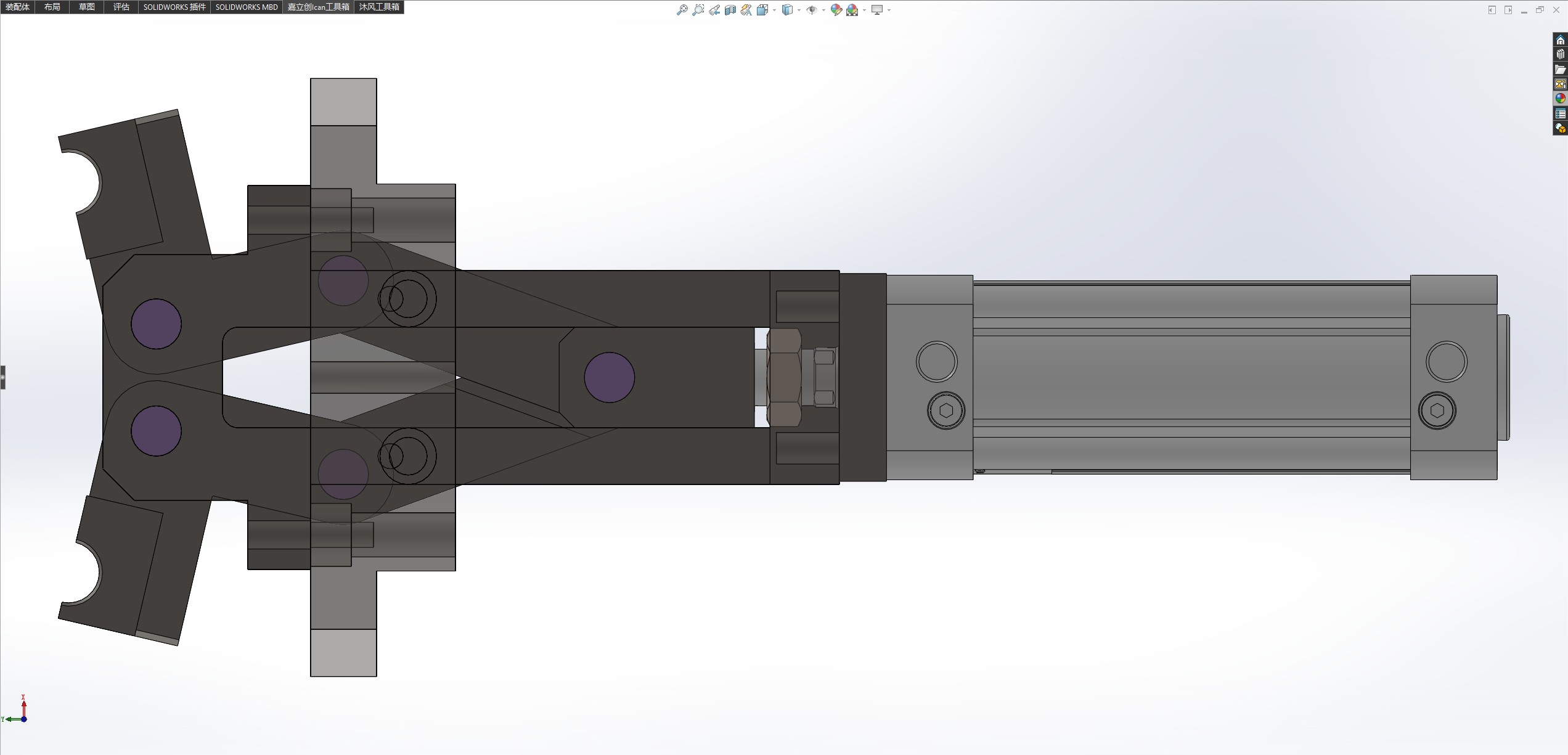Open the View Palette task pane
This screenshot has width=1568, height=755.
click(x=1560, y=84)
